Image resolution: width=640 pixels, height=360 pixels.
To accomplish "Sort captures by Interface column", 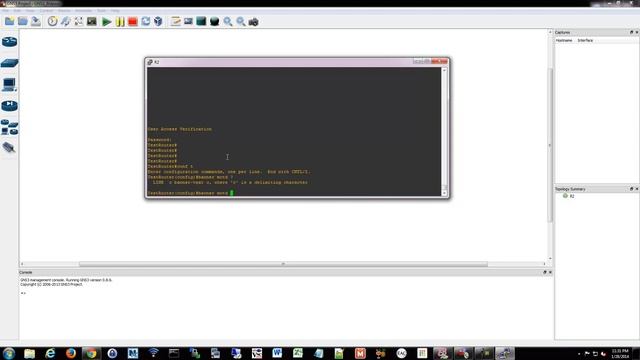I will (x=585, y=40).
